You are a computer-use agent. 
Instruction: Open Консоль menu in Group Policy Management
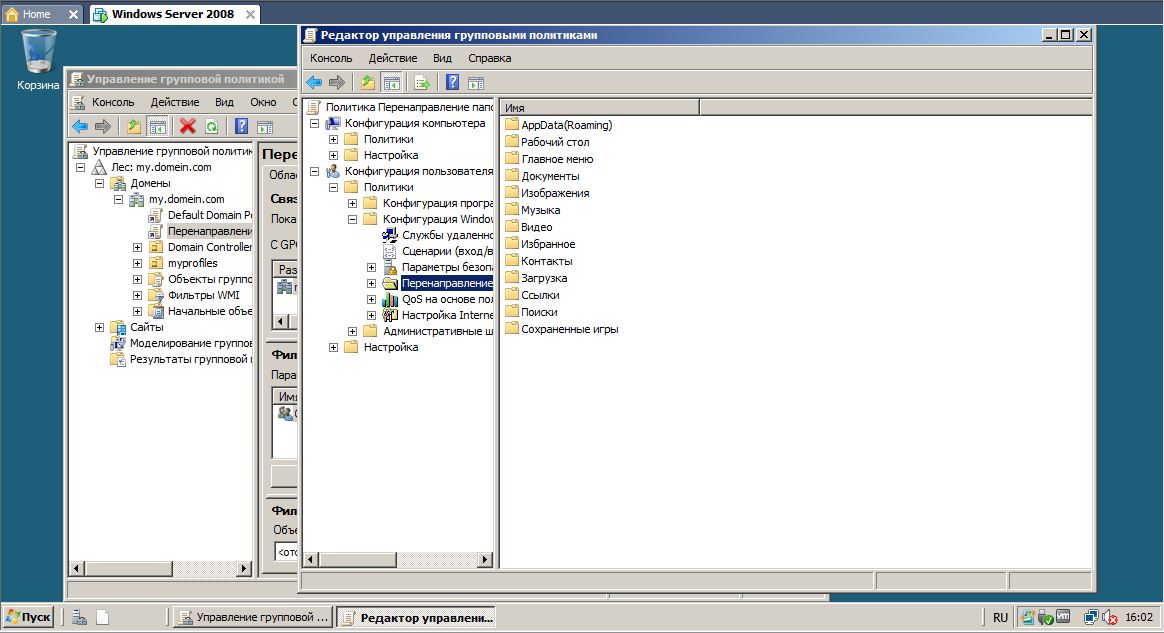point(113,102)
